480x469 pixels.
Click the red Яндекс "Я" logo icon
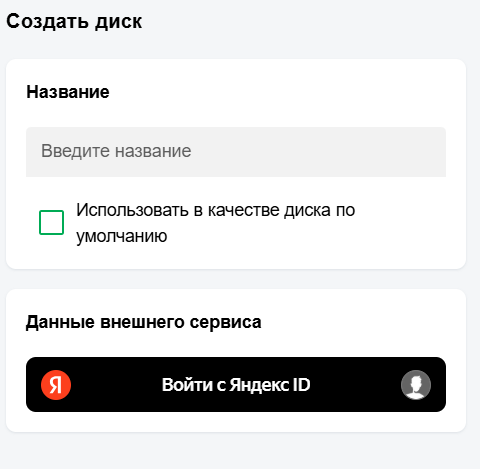click(56, 385)
